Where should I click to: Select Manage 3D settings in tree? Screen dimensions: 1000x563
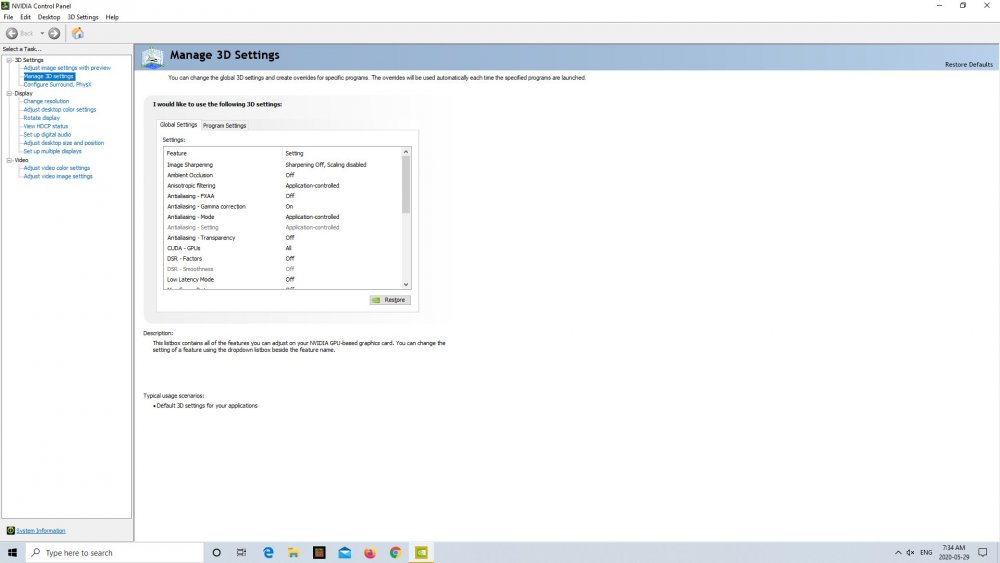(49, 76)
